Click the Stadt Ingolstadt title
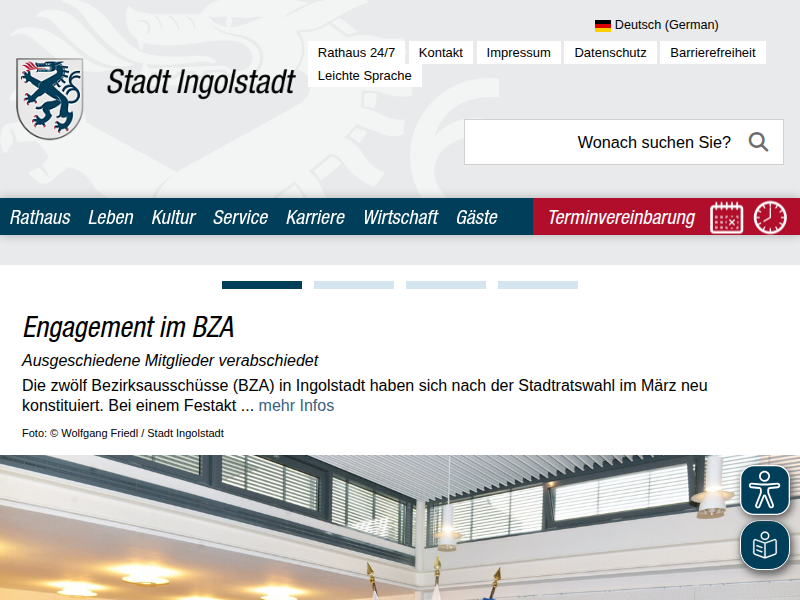The image size is (800, 600). pos(201,83)
